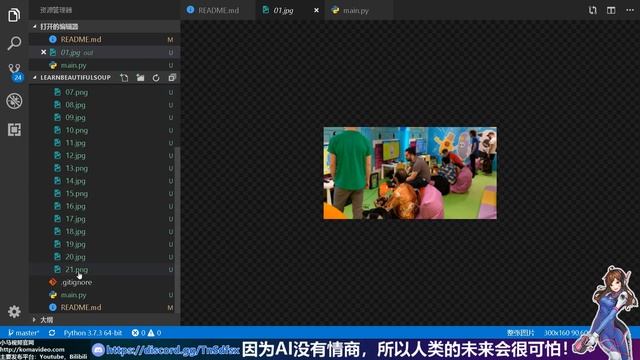640x360 pixels.
Task: Open file 09.jpg in explorer
Action: coord(102,118)
